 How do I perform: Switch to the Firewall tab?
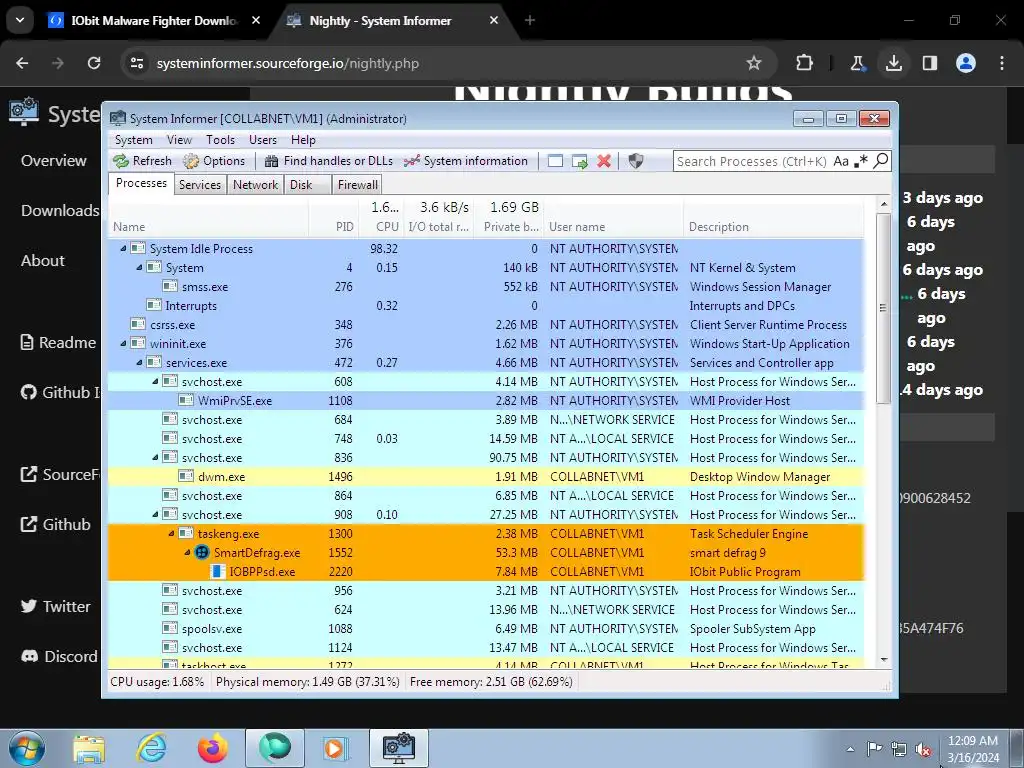click(357, 185)
